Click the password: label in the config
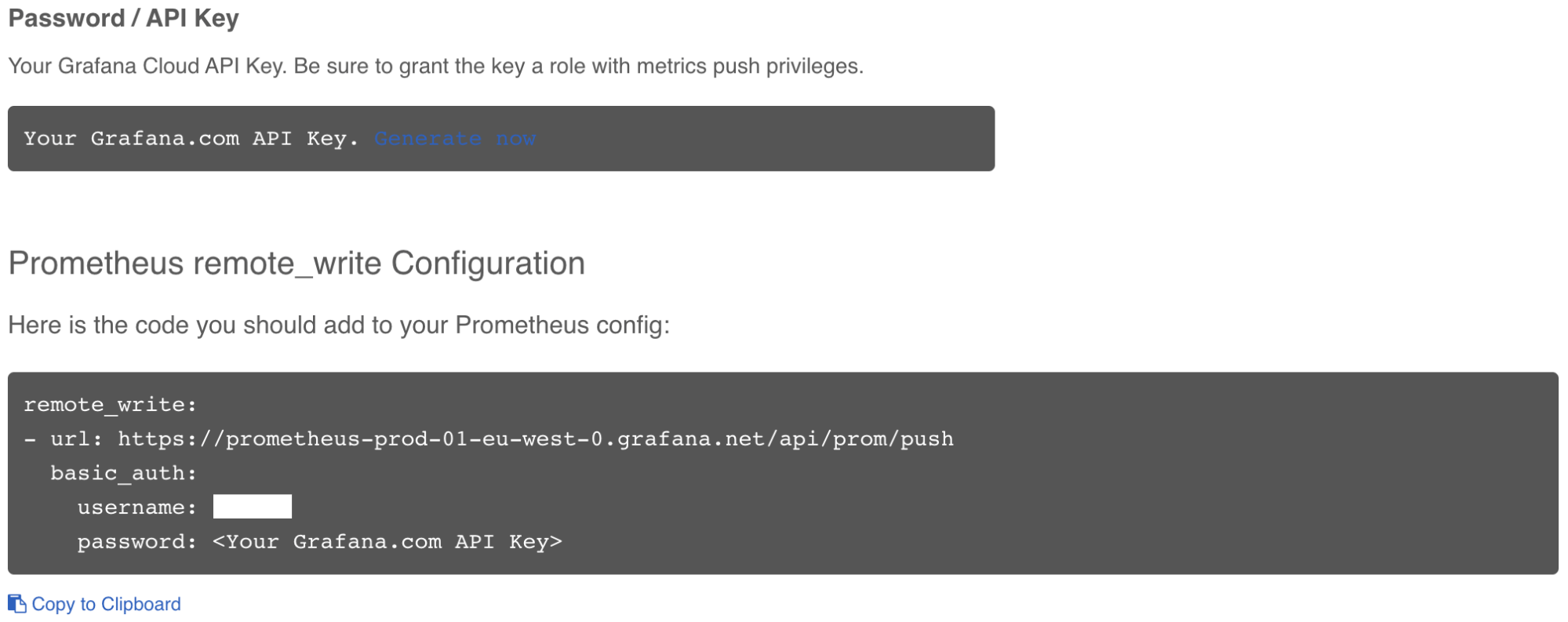Screen dimensions: 1568x622 click(136, 542)
